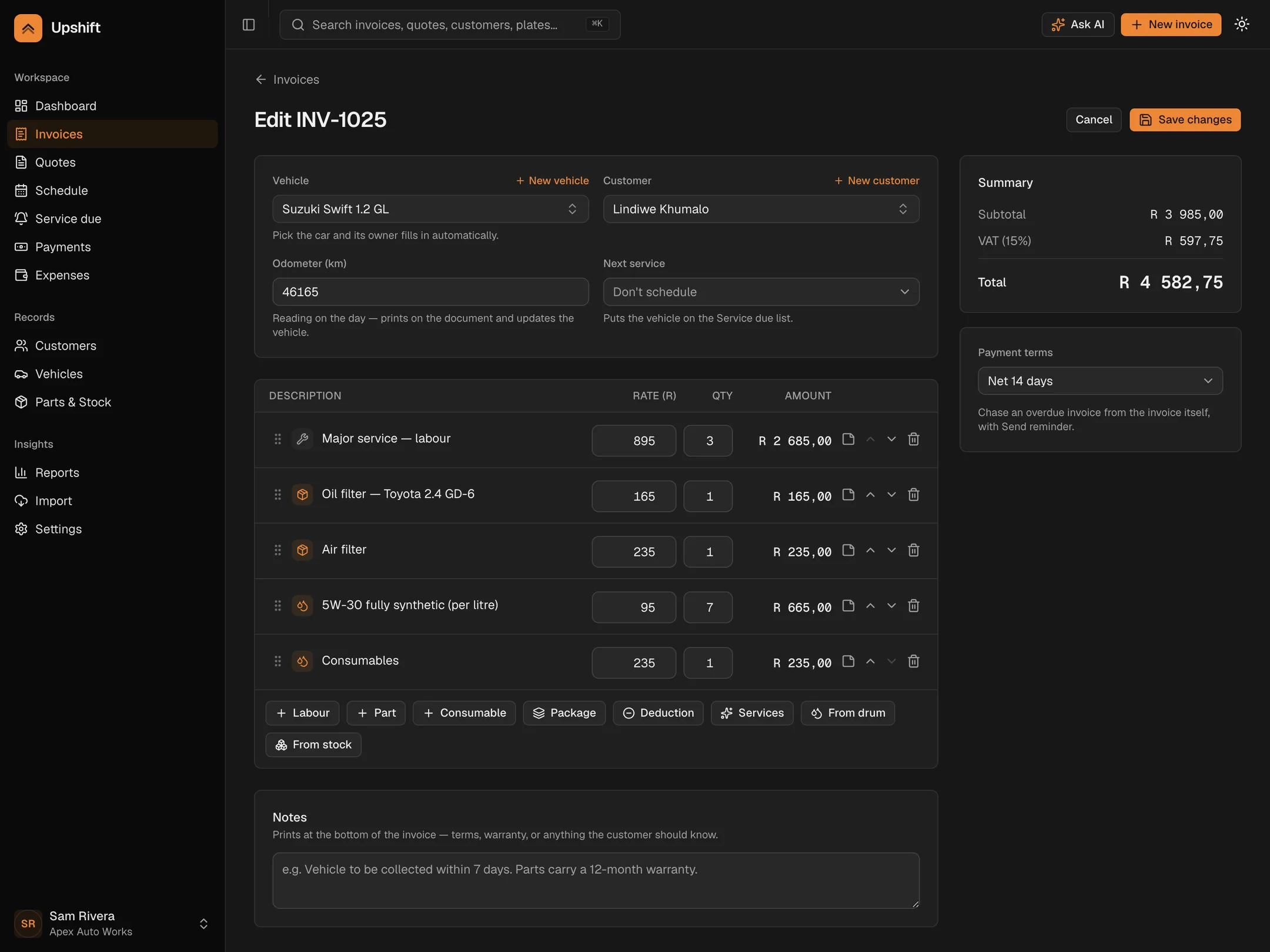The width and height of the screenshot is (1270, 952).
Task: Toggle the sidebar collapse icon
Action: [x=249, y=25]
